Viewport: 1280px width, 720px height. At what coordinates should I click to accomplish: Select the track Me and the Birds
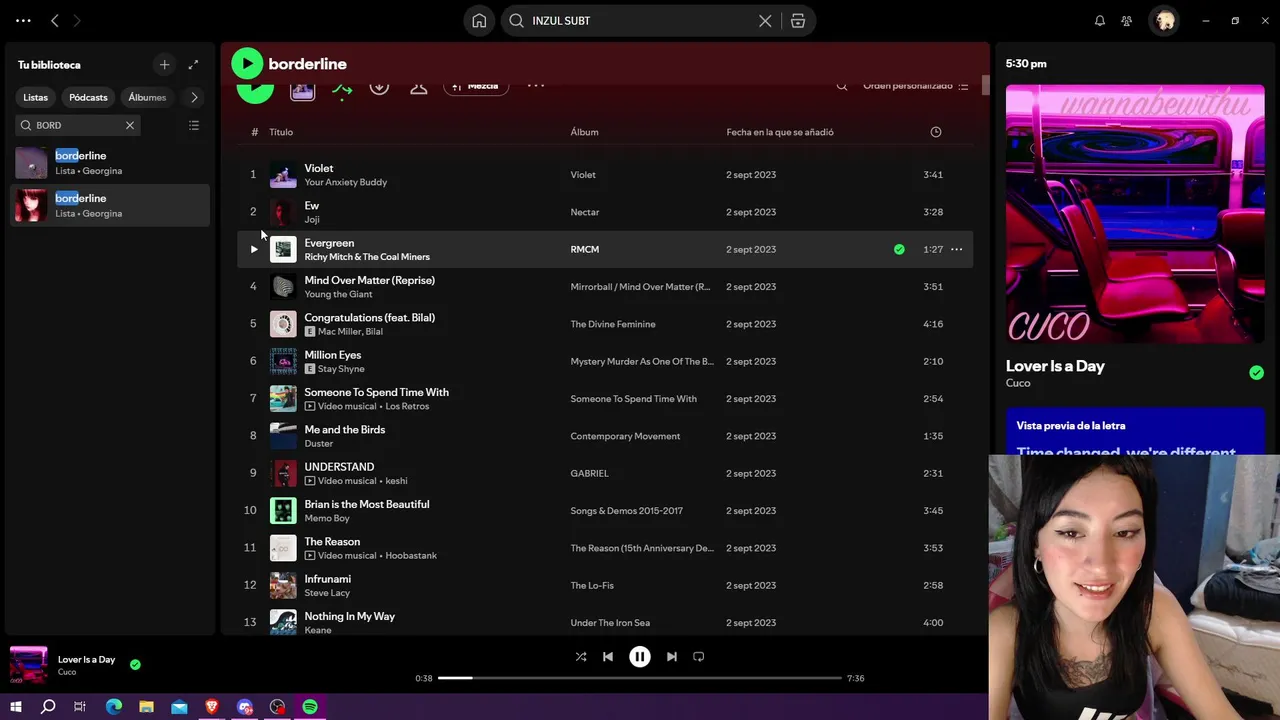pyautogui.click(x=345, y=429)
